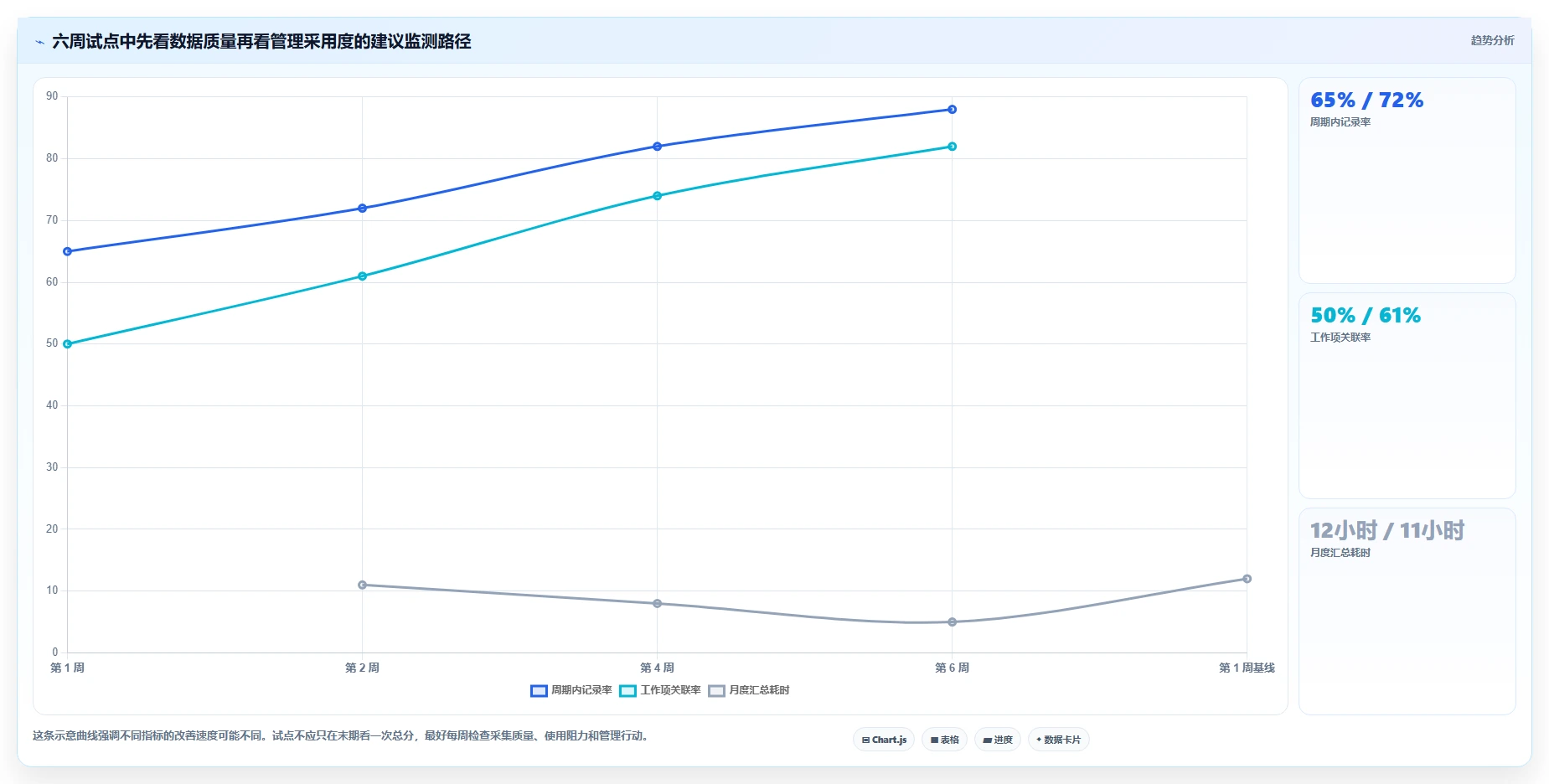Click the cyan data point at 第 4 周 (74)
The image size is (1549, 784).
tap(657, 196)
